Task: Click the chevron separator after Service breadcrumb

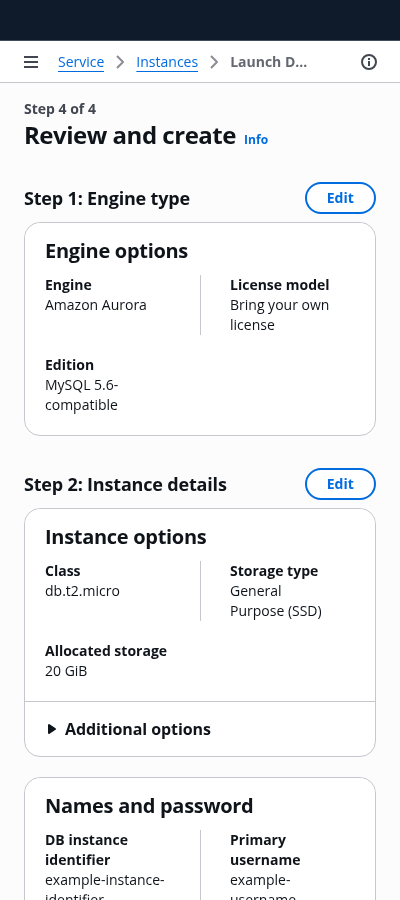Action: point(120,62)
